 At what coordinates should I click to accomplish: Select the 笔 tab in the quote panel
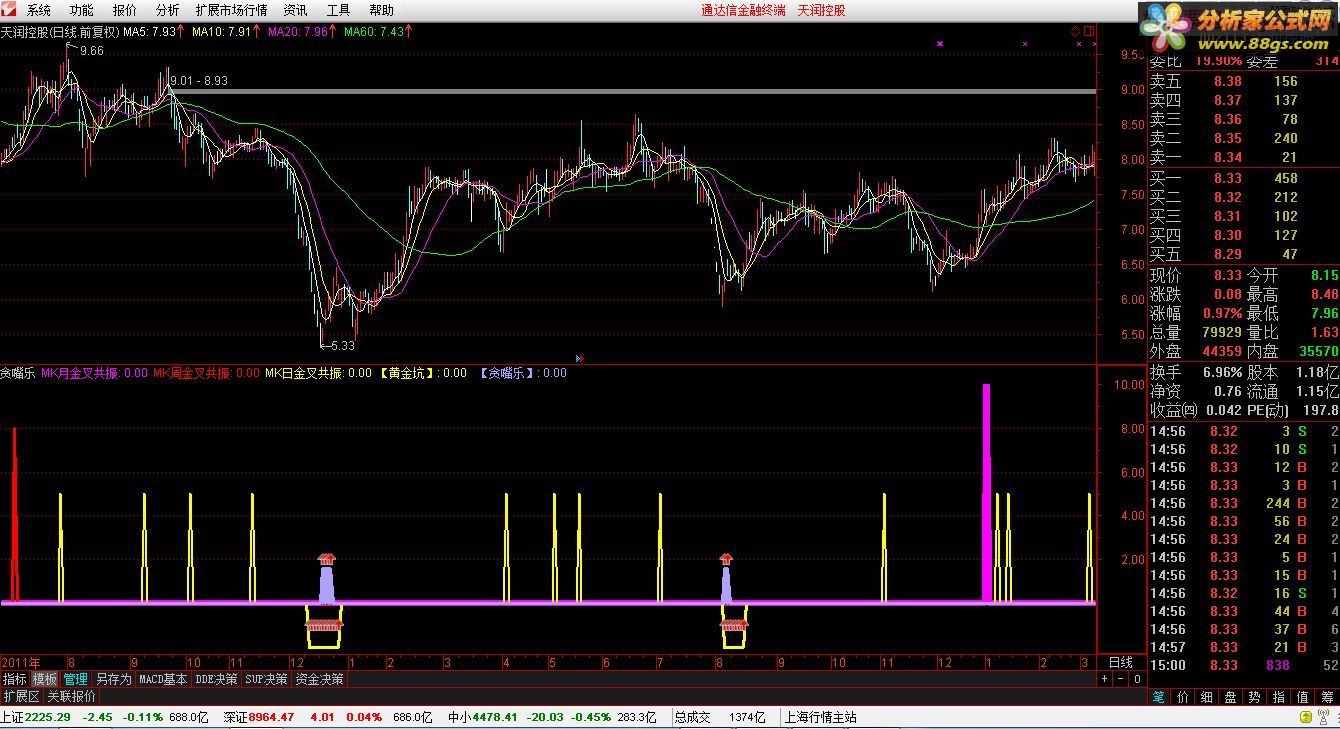point(1159,697)
